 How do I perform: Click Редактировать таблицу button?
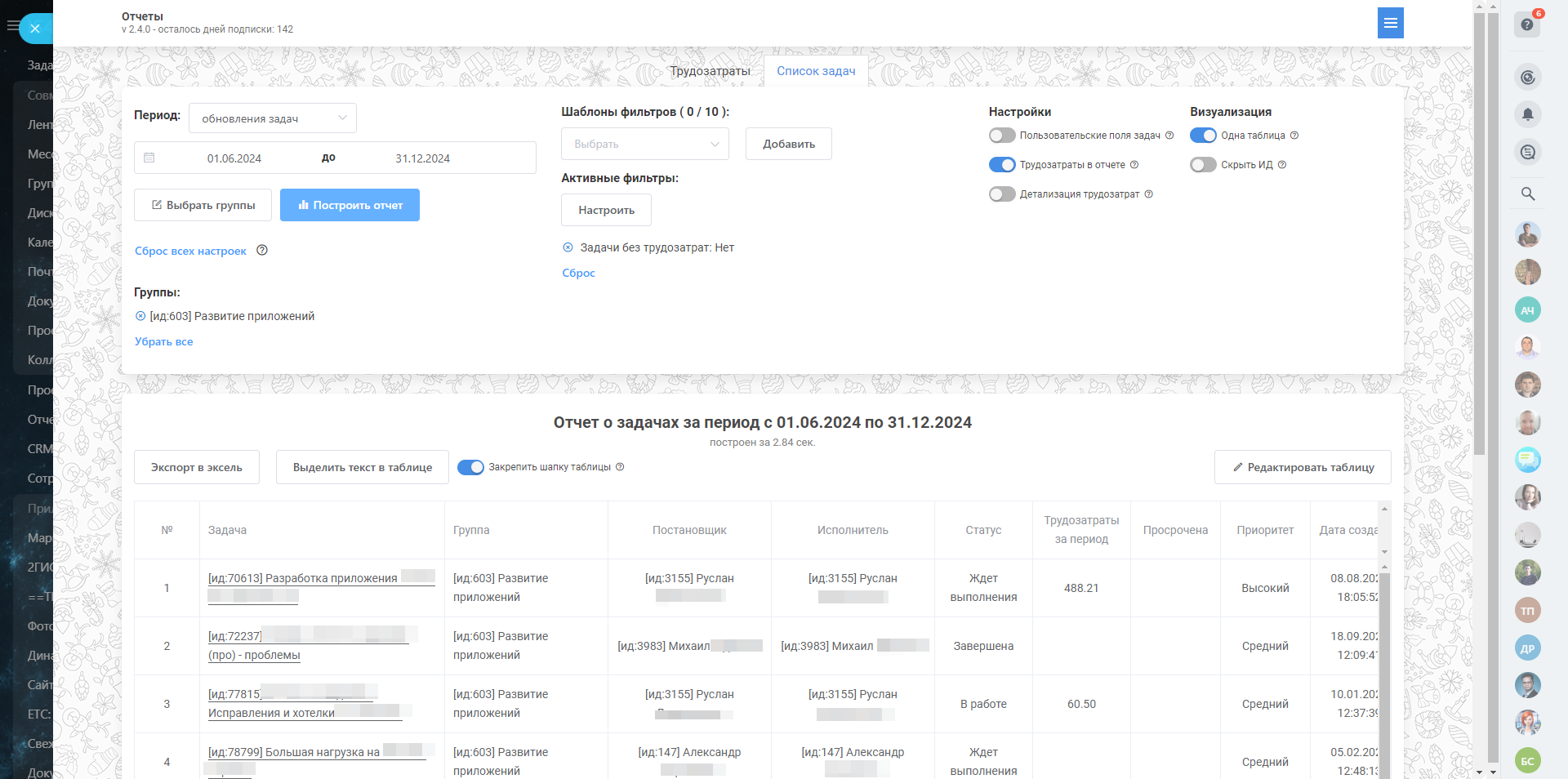1303,467
